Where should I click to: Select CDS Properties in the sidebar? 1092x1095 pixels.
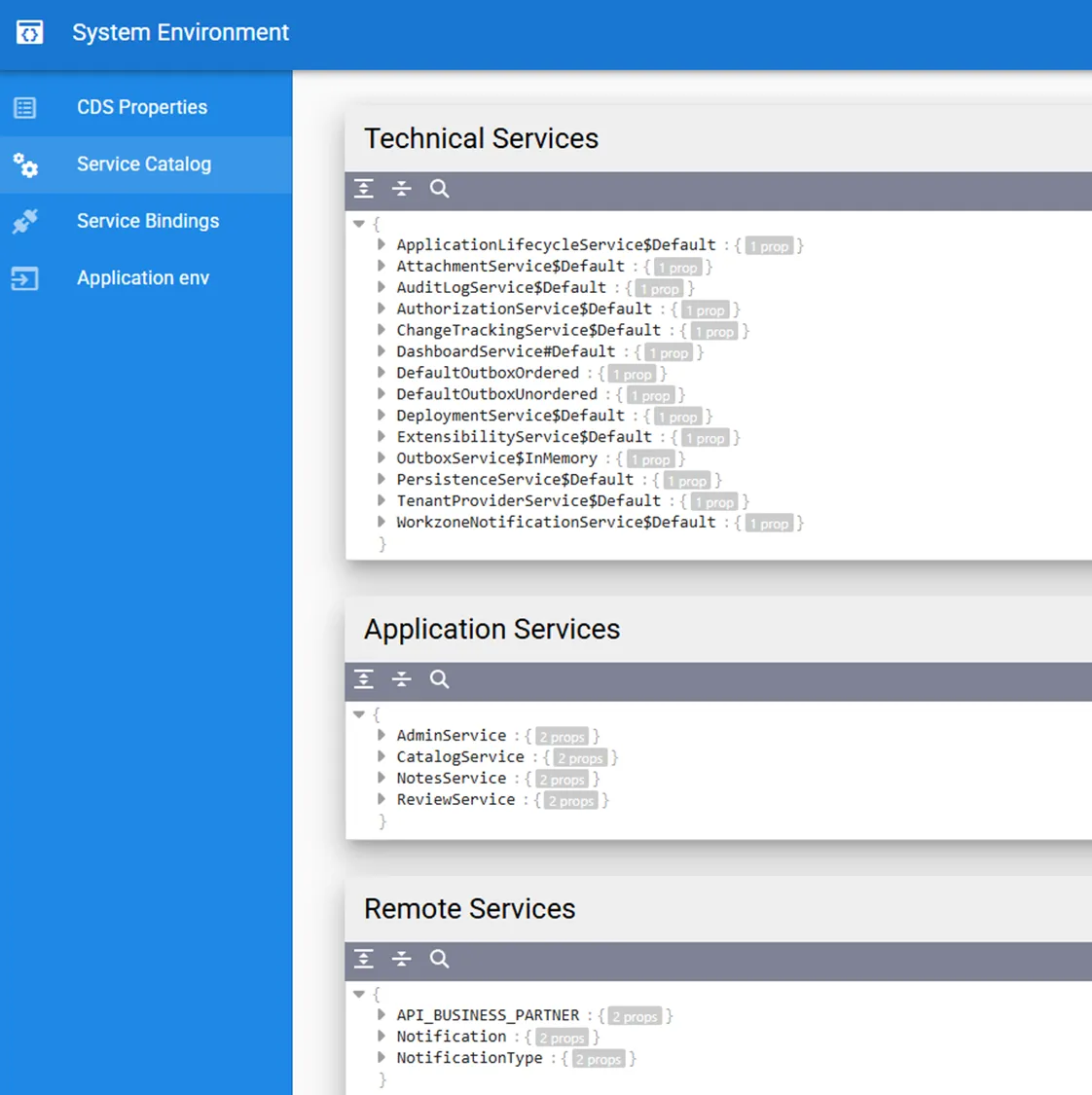coord(142,107)
